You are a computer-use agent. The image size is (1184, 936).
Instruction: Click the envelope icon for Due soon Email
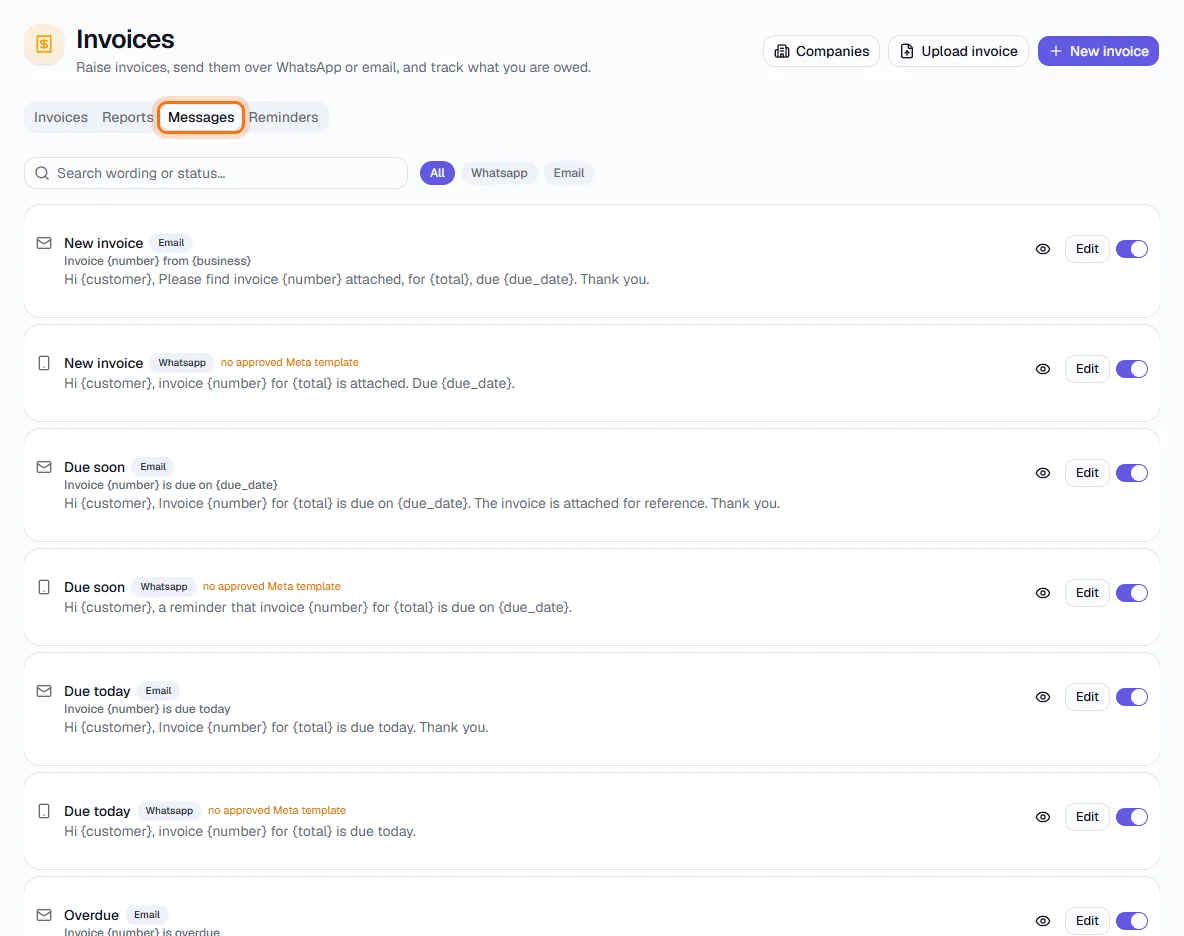[44, 467]
